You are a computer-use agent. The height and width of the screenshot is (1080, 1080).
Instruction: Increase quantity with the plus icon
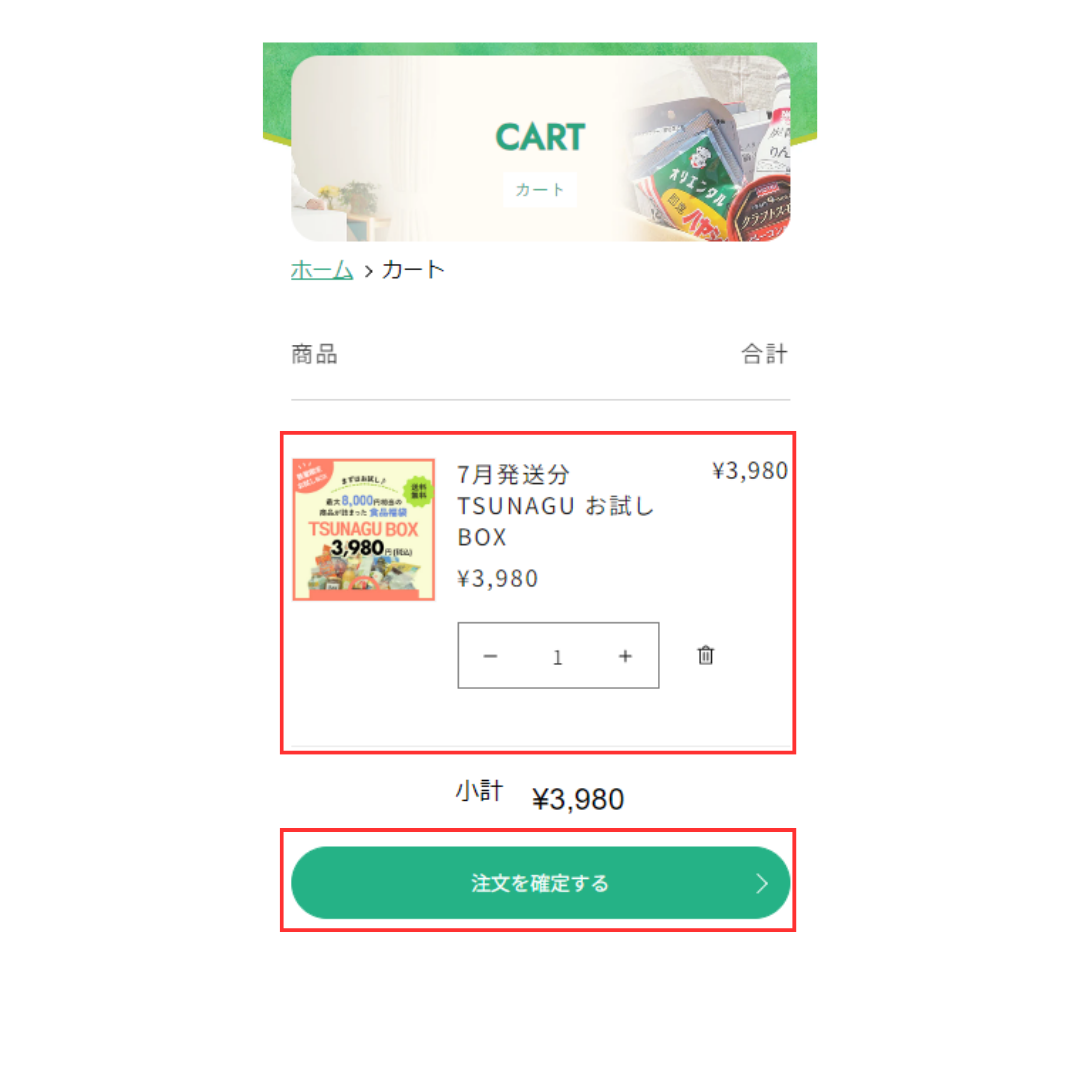click(625, 656)
